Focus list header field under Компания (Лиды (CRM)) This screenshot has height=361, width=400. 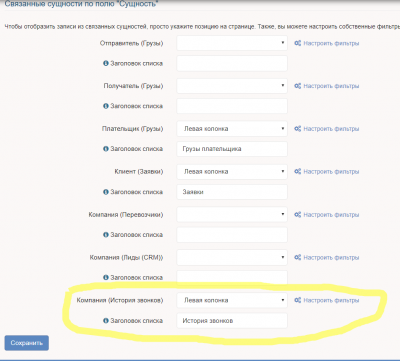[x=232, y=277]
